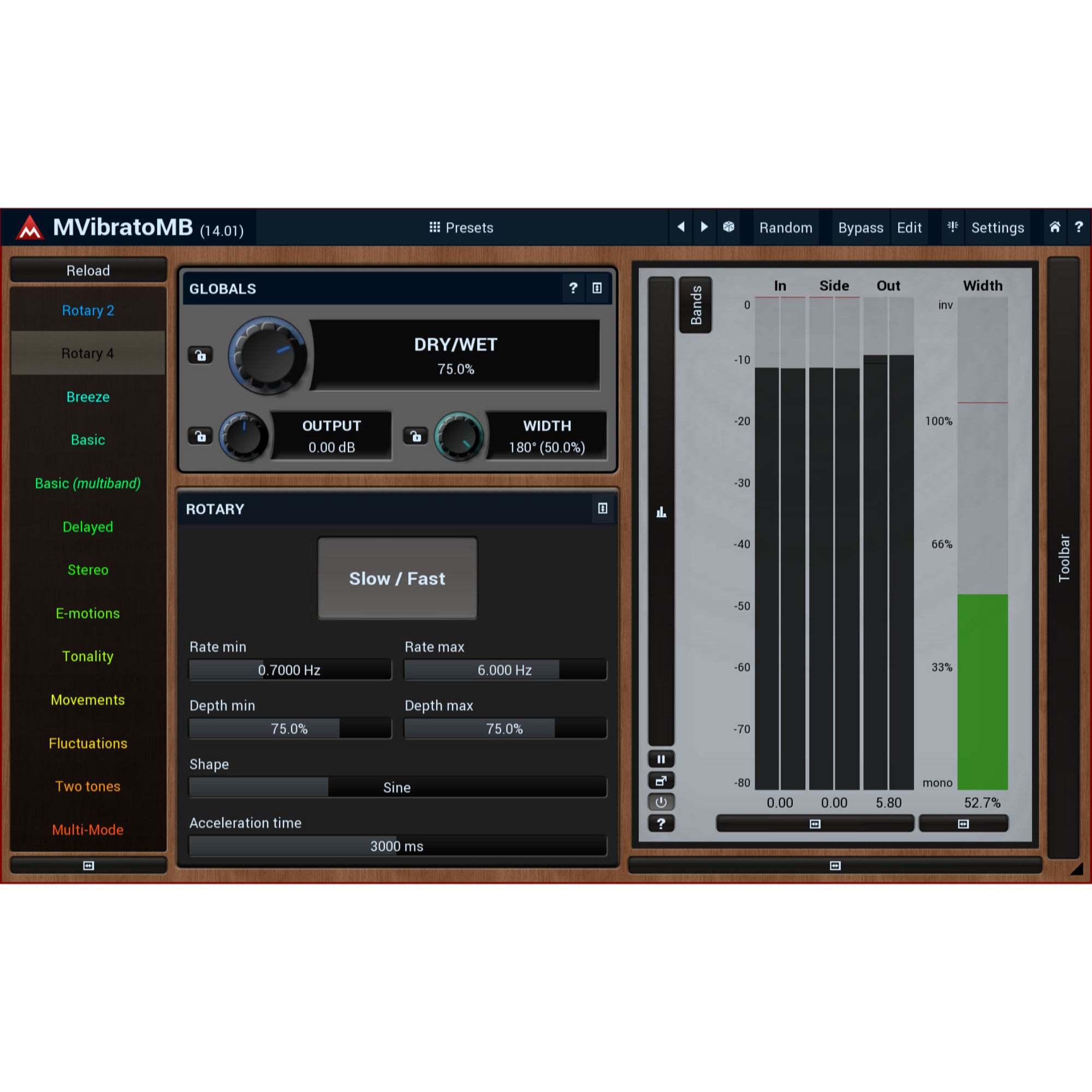1092x1092 pixels.
Task: Click the dice randomize icon
Action: [x=728, y=227]
